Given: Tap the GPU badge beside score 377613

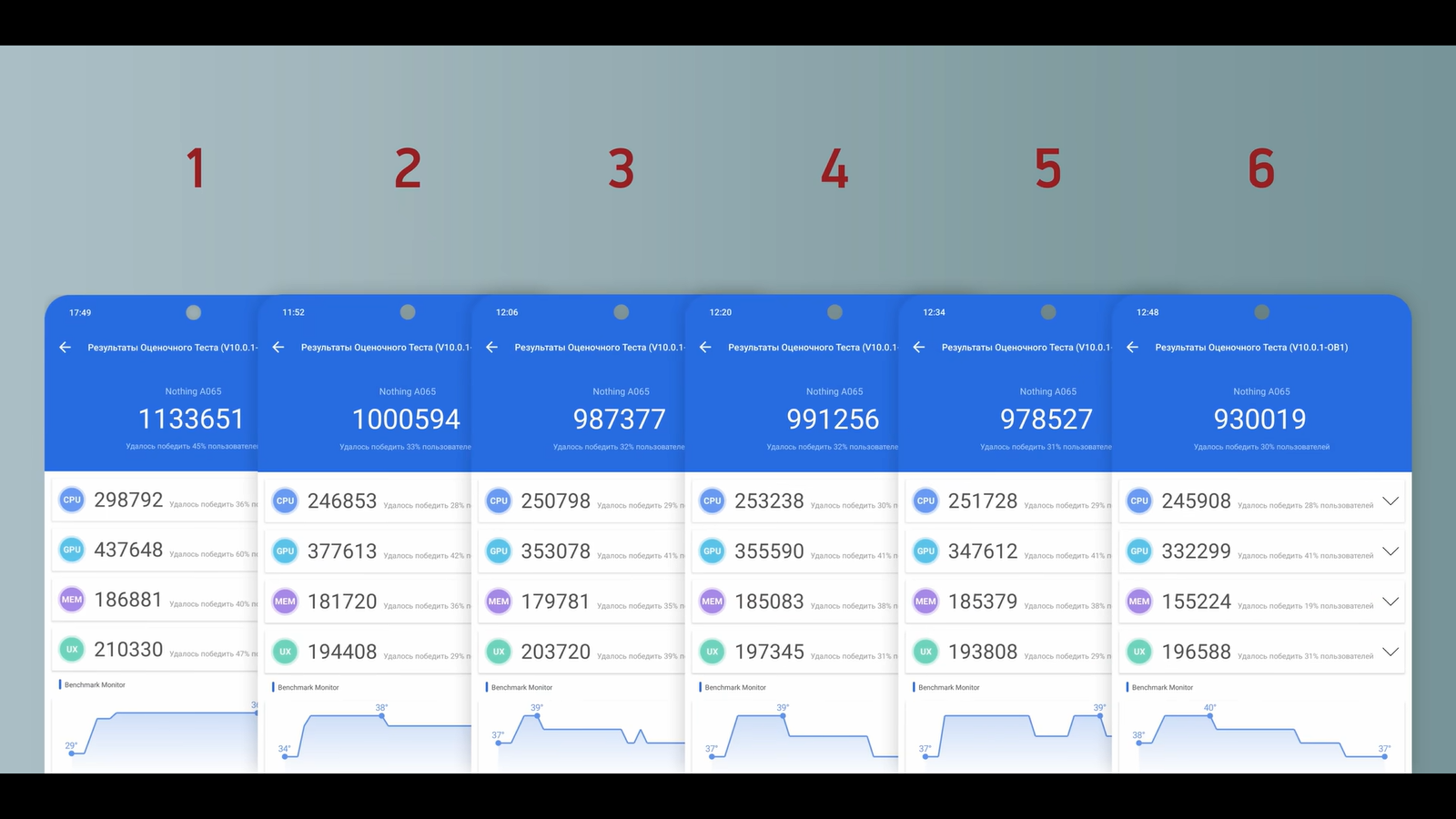Looking at the screenshot, I should [x=285, y=551].
